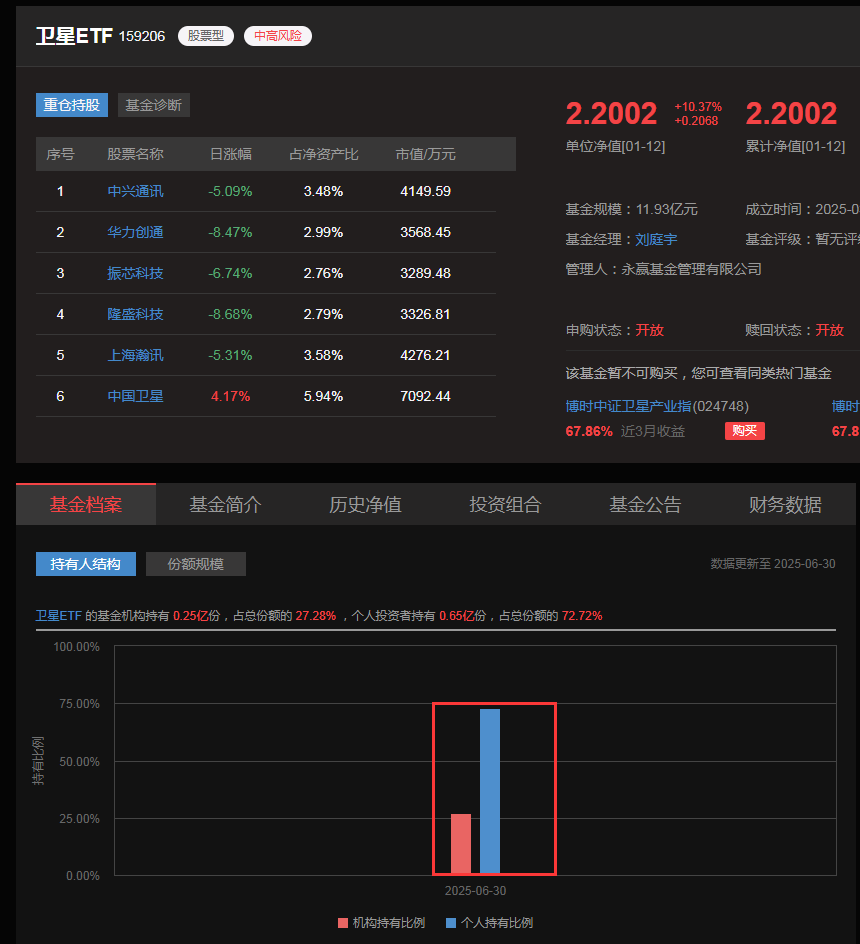860x944 pixels.
Task: Open the 投资组合 tab
Action: click(x=505, y=505)
